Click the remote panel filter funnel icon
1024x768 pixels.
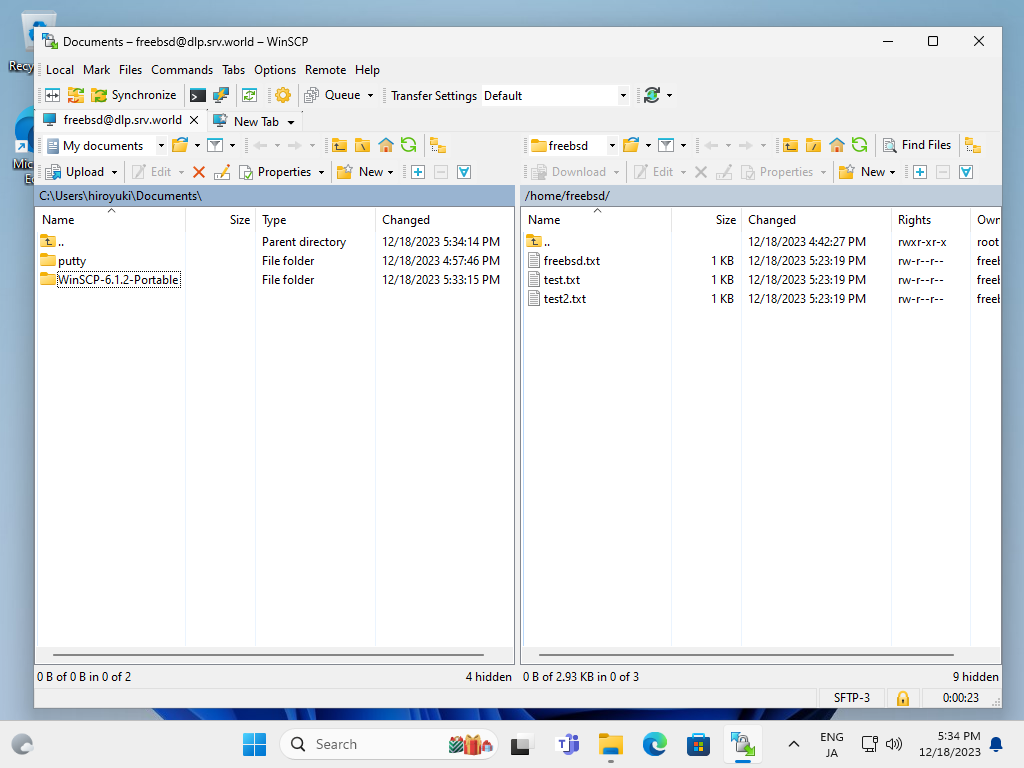[666, 145]
